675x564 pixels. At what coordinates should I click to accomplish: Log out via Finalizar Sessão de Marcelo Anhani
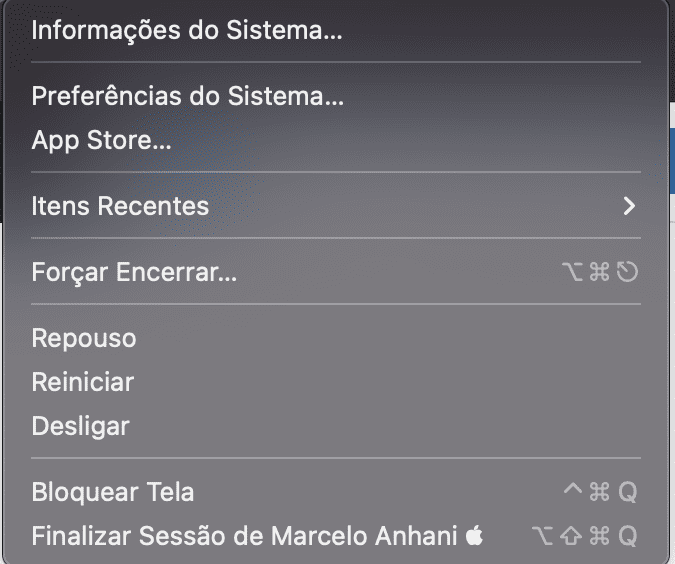tap(245, 536)
